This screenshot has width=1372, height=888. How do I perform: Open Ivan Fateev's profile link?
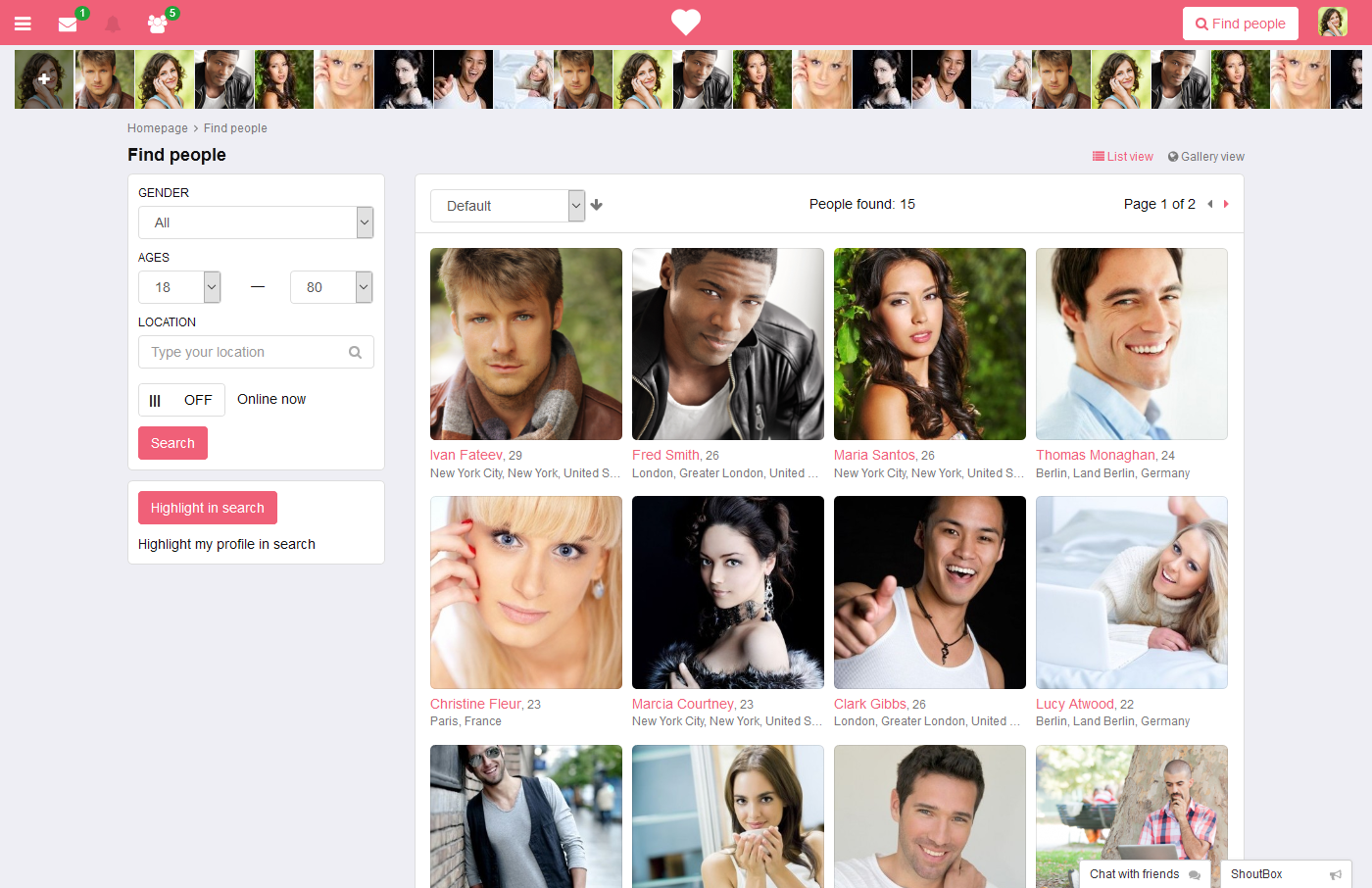(x=466, y=455)
